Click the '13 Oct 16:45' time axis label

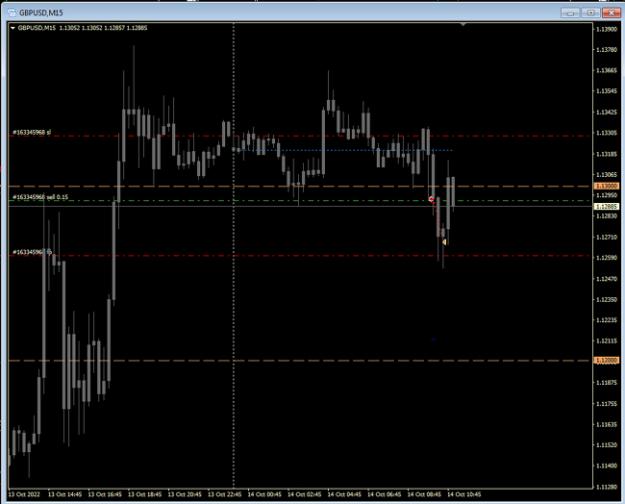(105, 494)
